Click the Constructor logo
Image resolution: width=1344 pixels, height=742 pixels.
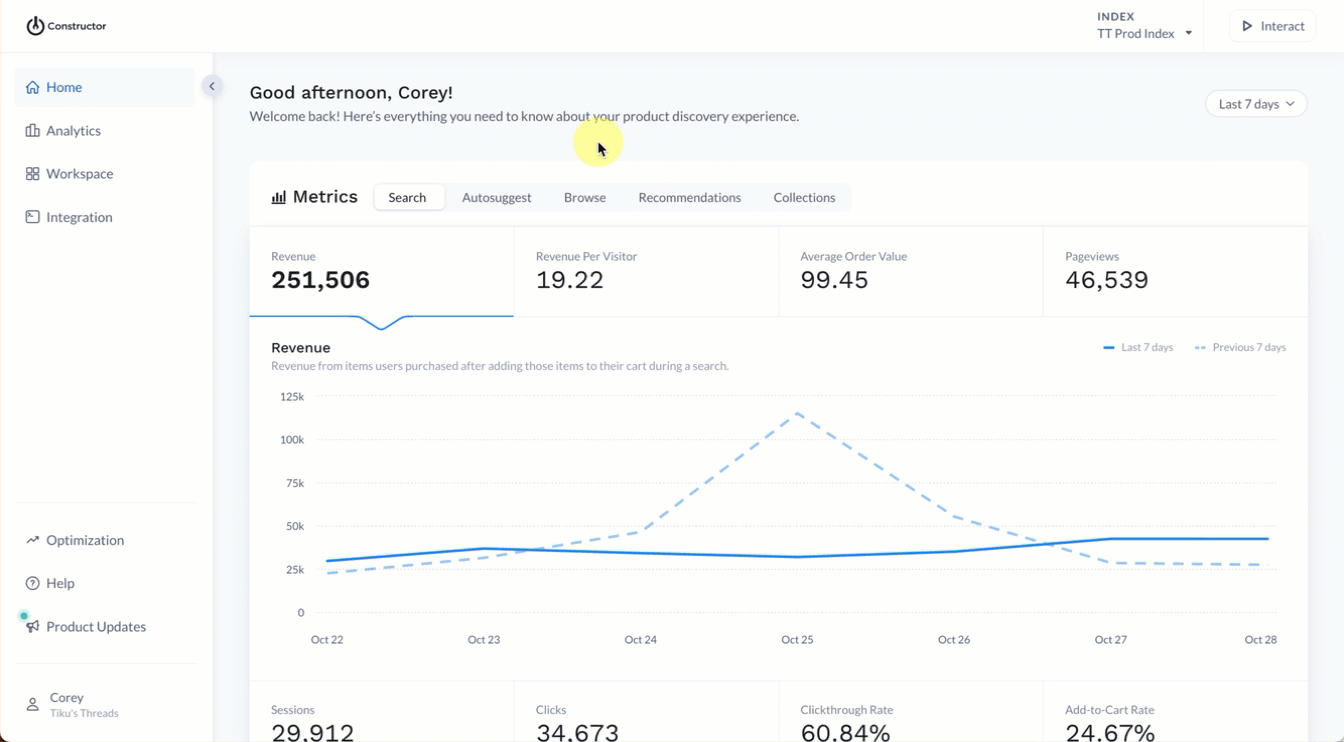(x=66, y=26)
